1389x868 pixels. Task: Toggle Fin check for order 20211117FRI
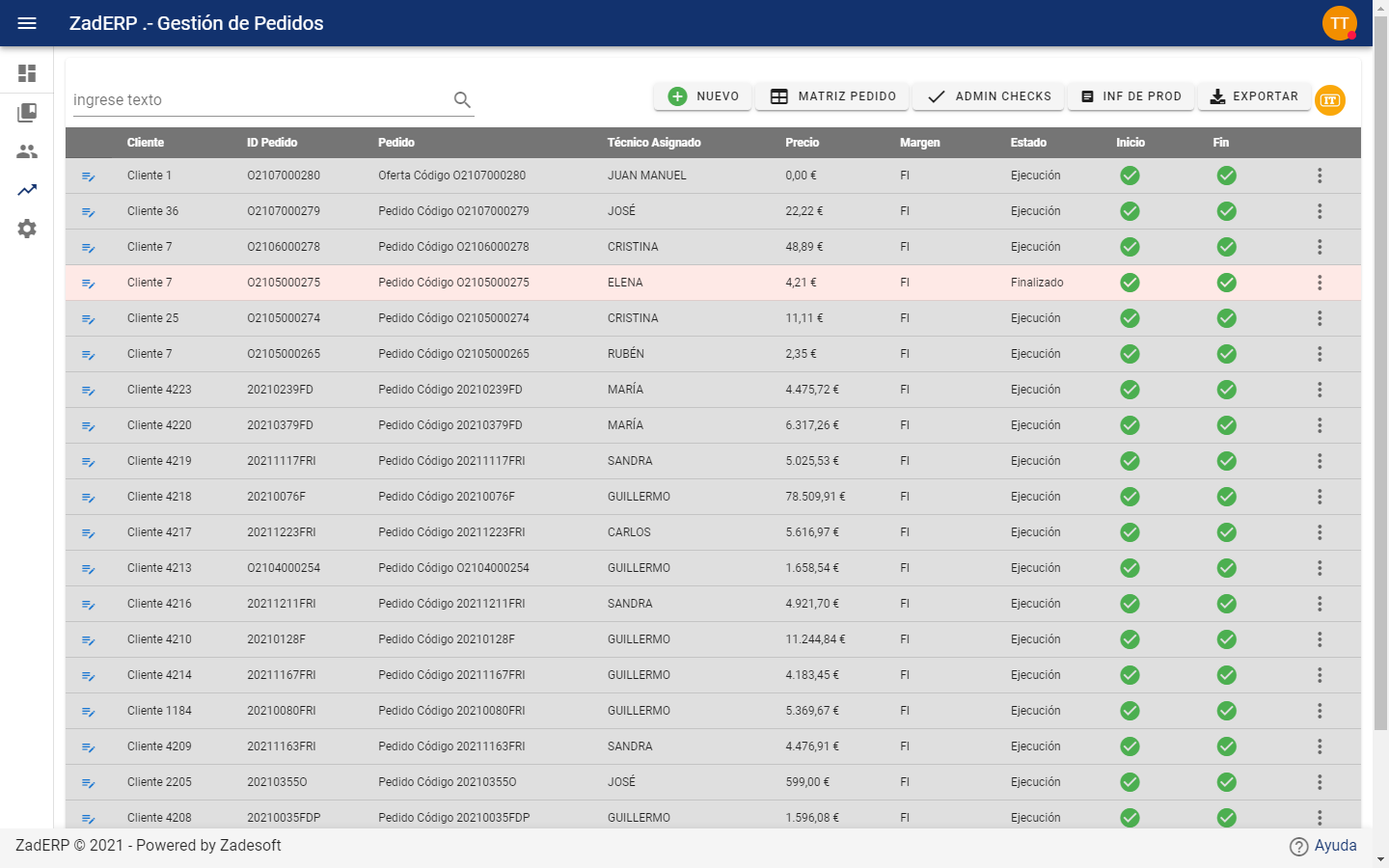(x=1226, y=461)
